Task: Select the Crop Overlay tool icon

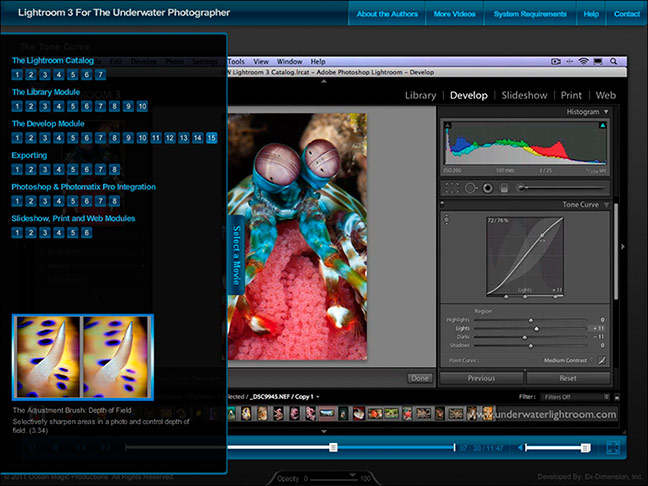Action: coord(452,188)
